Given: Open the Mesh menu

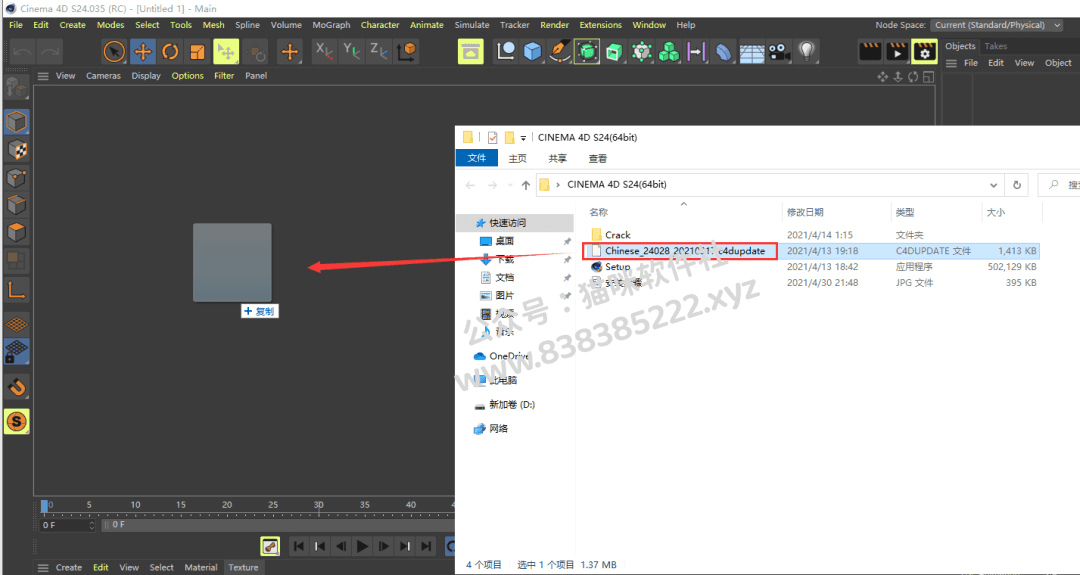Looking at the screenshot, I should 214,25.
